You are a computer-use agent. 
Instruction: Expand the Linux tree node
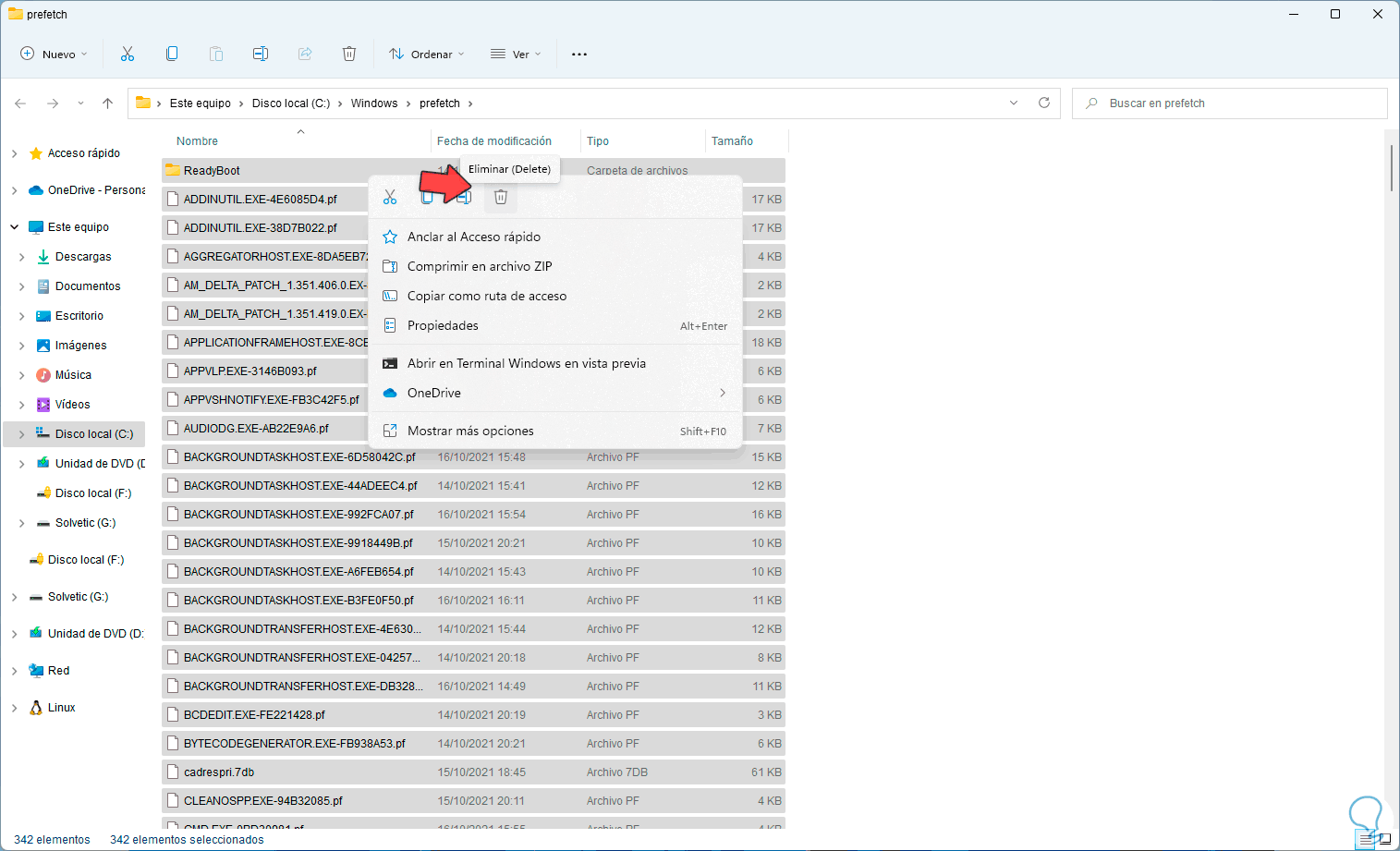coord(14,708)
